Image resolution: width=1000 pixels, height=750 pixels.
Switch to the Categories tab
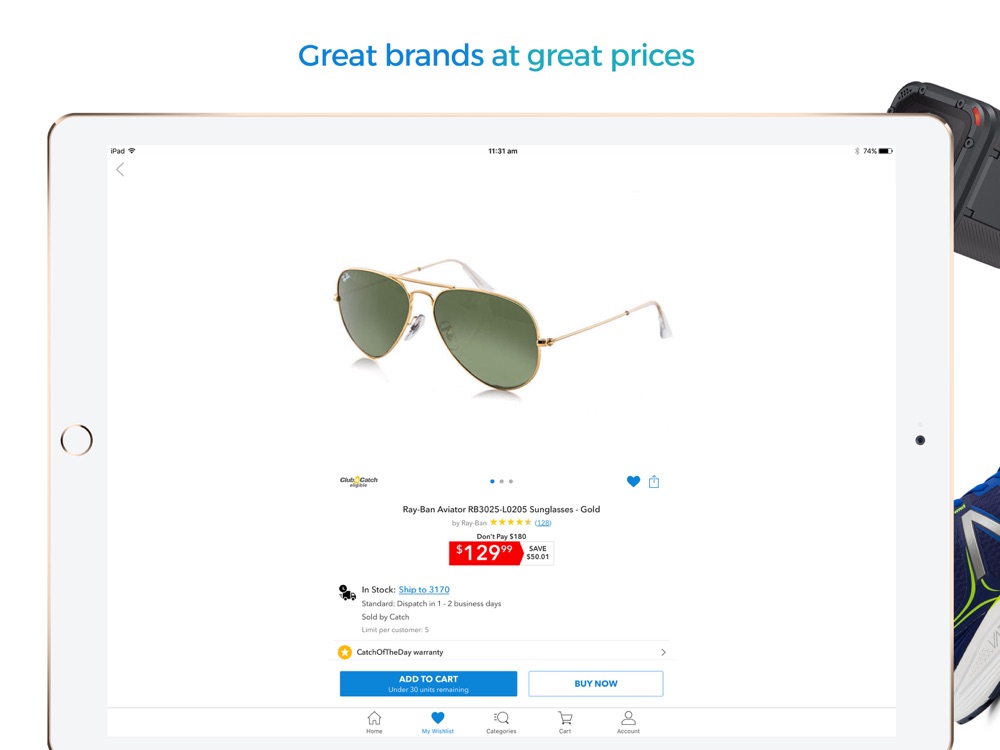[x=501, y=722]
